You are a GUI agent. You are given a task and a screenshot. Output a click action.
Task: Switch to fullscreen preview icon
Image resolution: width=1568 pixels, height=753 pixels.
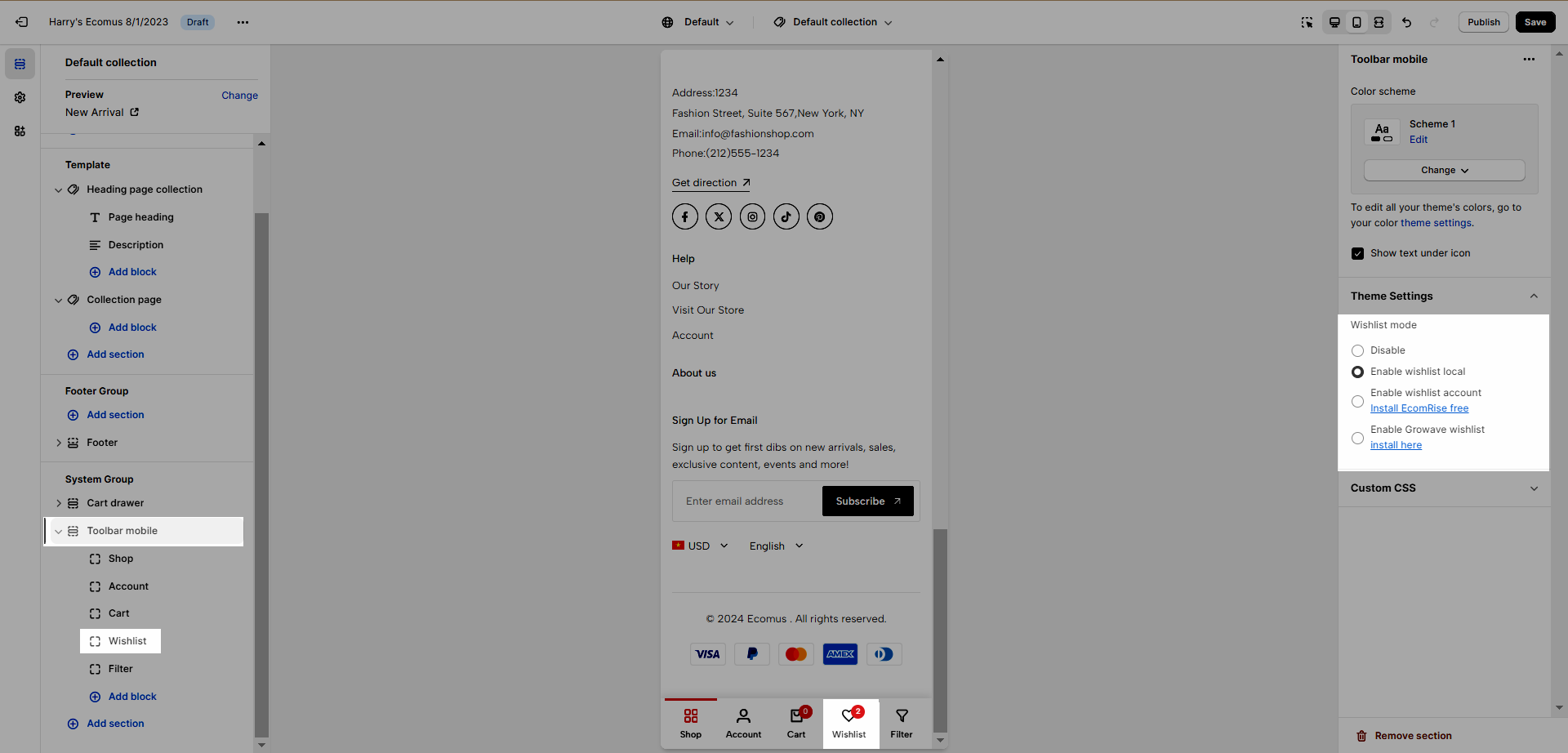[x=1379, y=22]
